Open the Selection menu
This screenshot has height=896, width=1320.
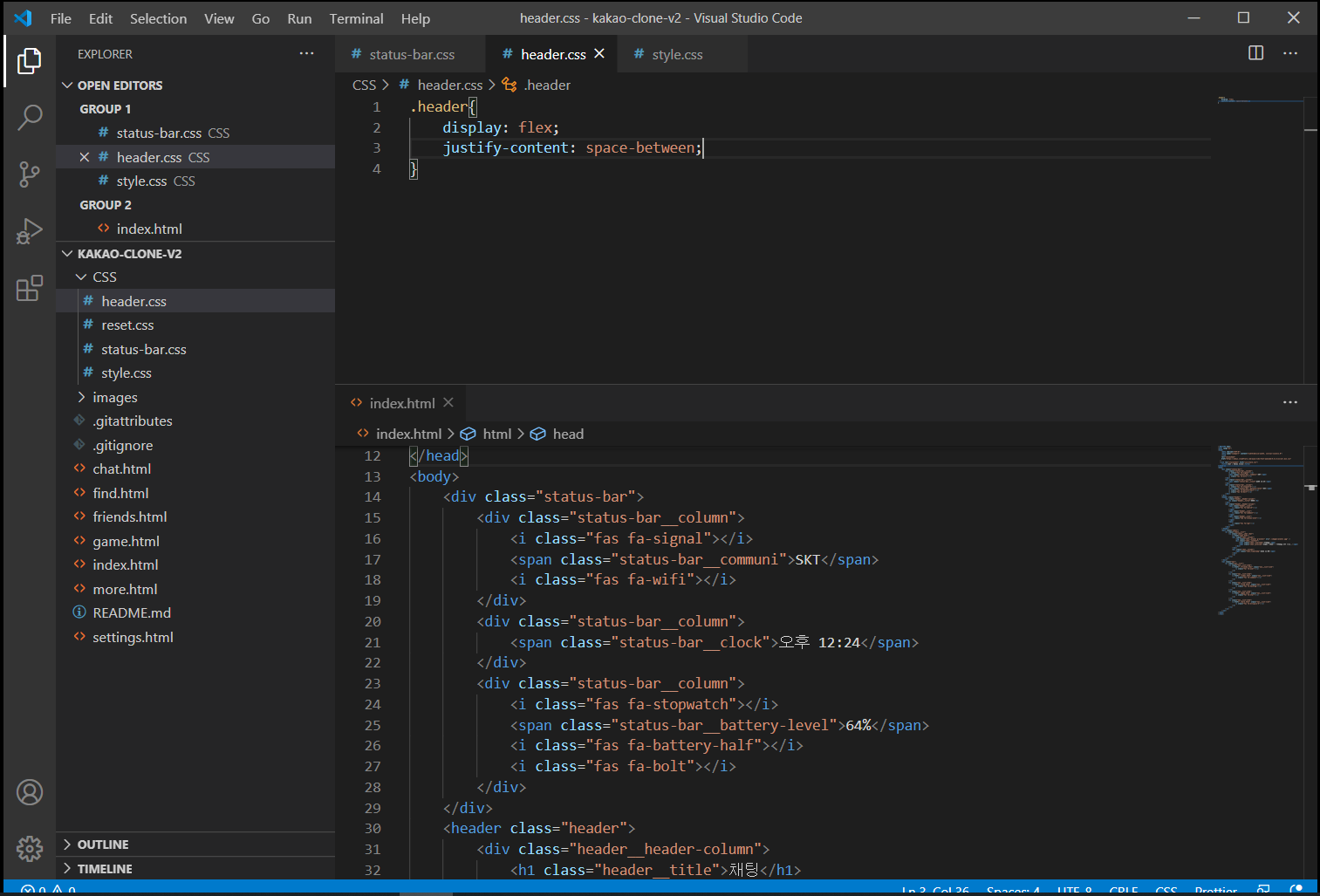(x=158, y=18)
